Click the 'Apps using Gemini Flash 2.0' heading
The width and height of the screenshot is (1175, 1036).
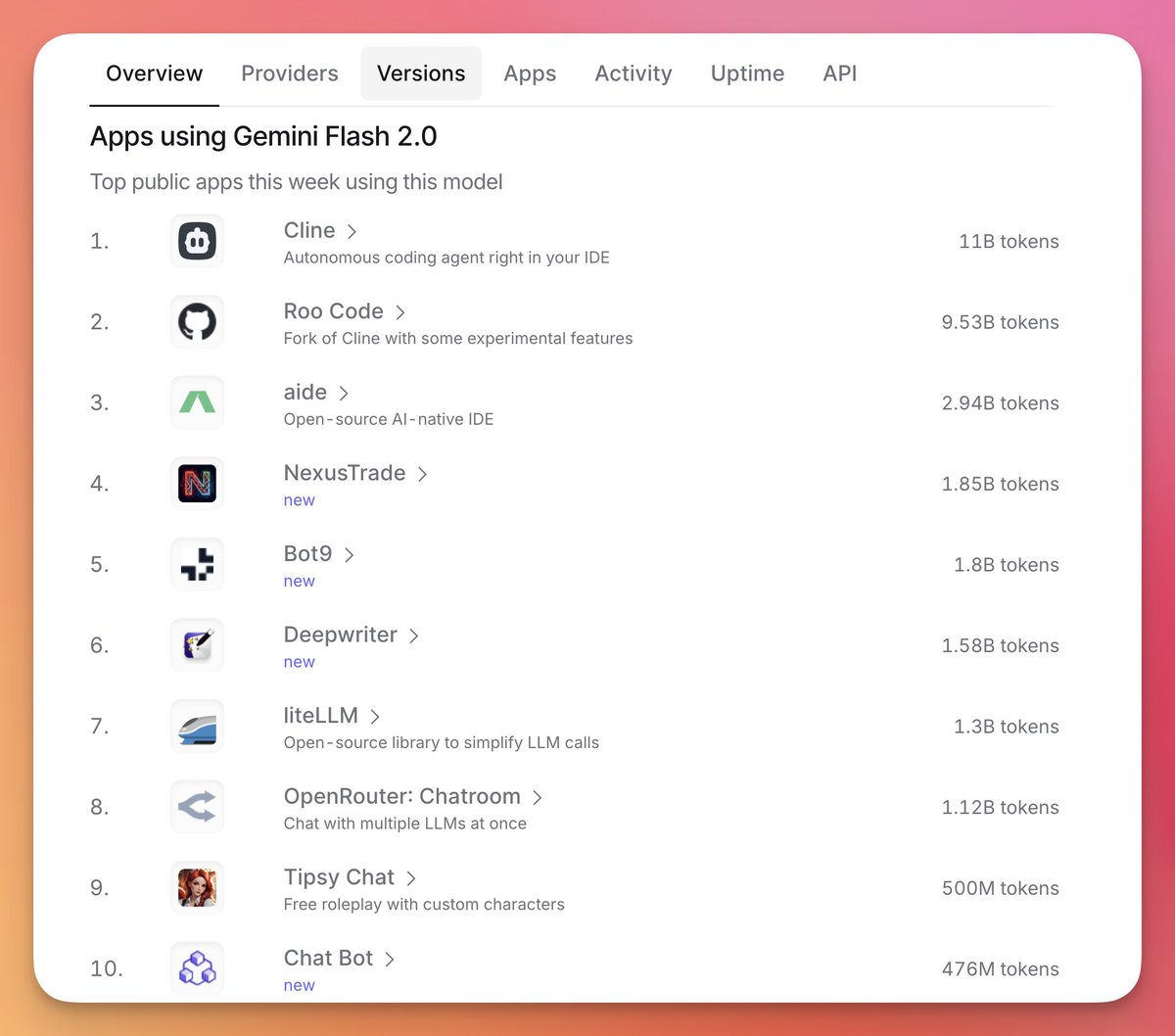tap(263, 136)
